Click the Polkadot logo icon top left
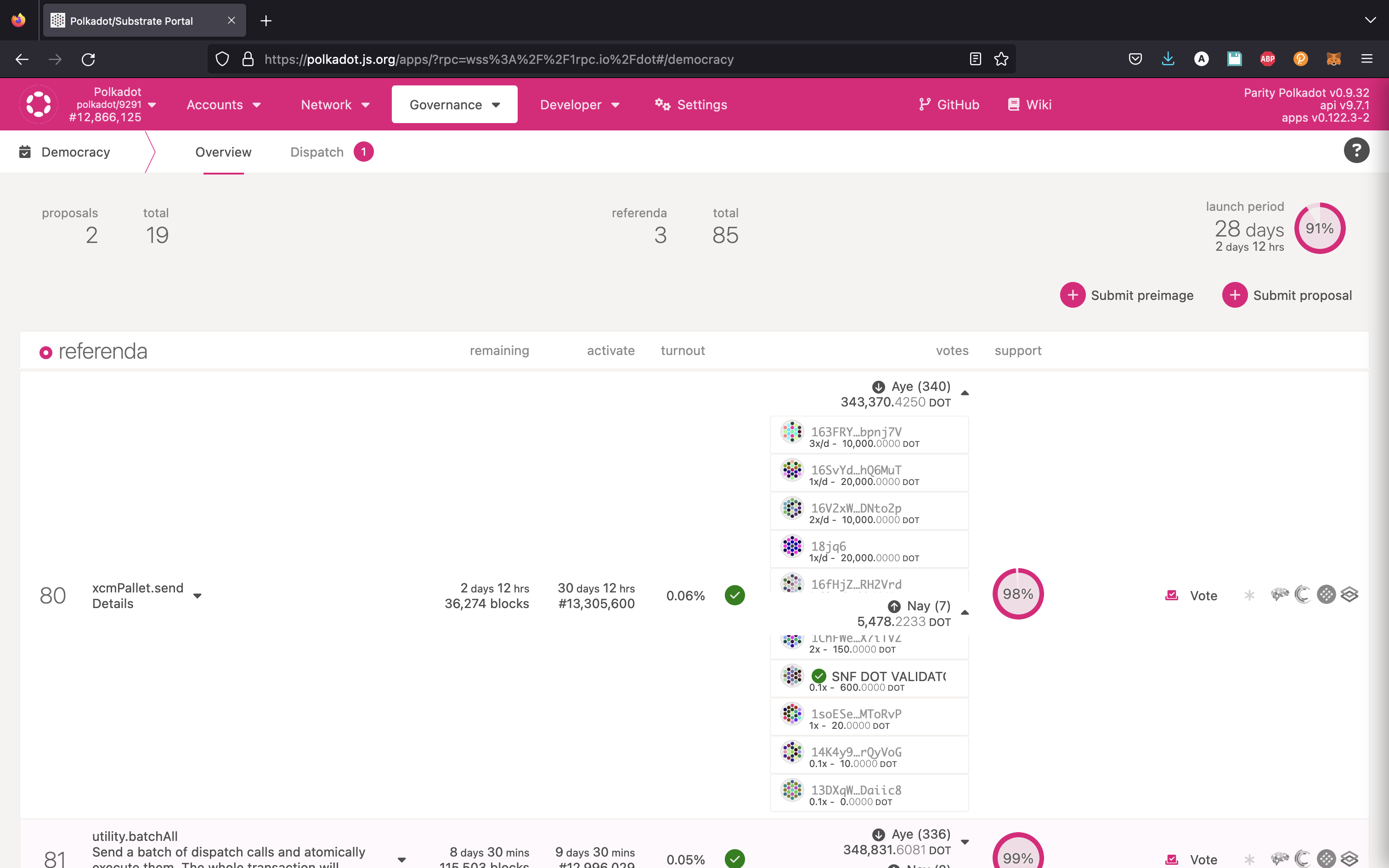The height and width of the screenshot is (868, 1389). [38, 104]
